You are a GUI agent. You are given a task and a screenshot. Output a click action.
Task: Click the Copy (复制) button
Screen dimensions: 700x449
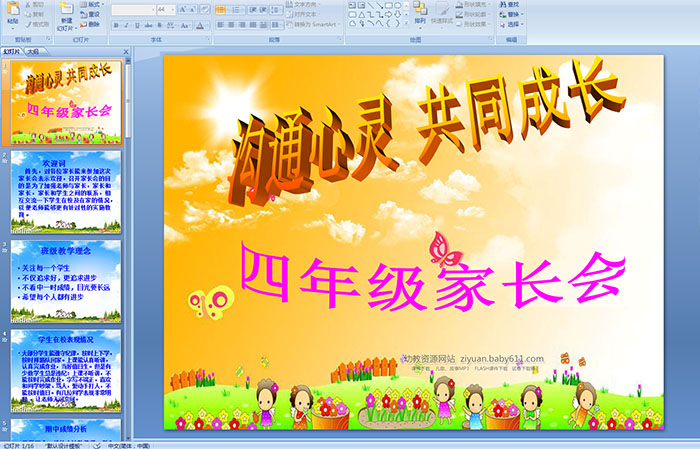tap(34, 15)
